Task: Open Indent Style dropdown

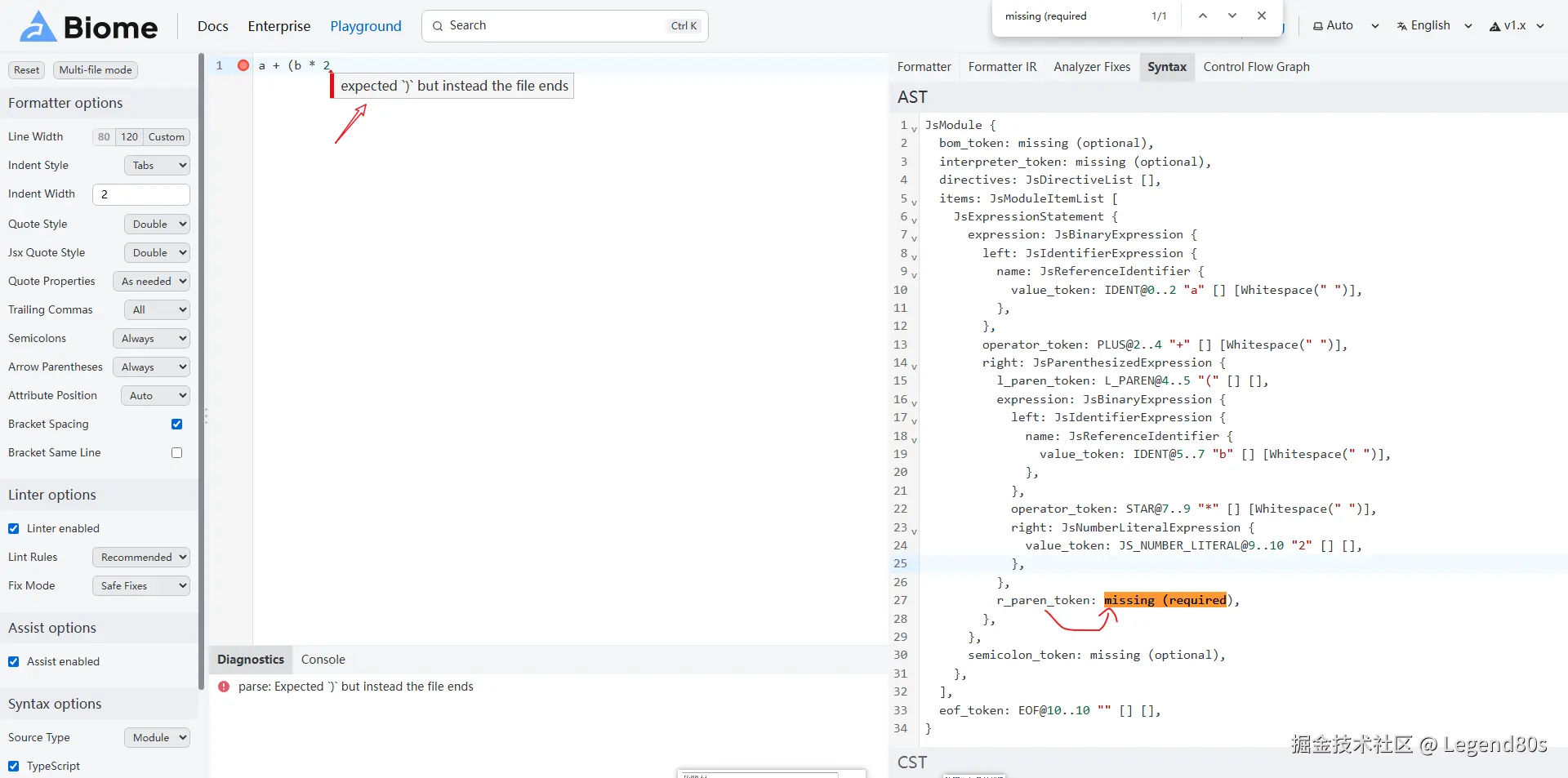Action: 157,166
